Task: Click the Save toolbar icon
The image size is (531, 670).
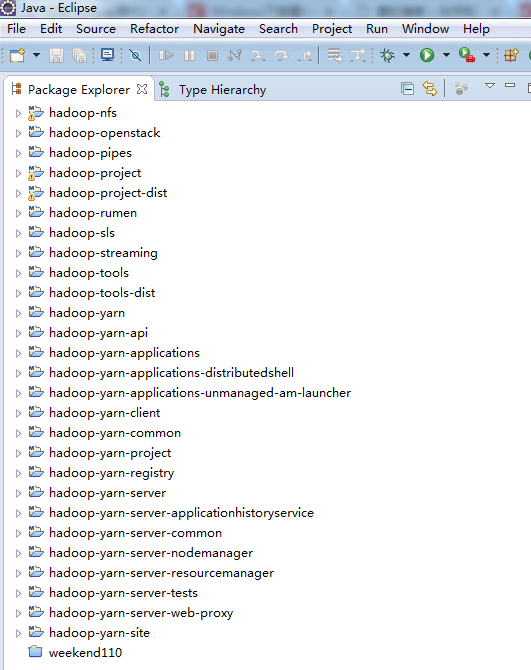Action: [56, 56]
